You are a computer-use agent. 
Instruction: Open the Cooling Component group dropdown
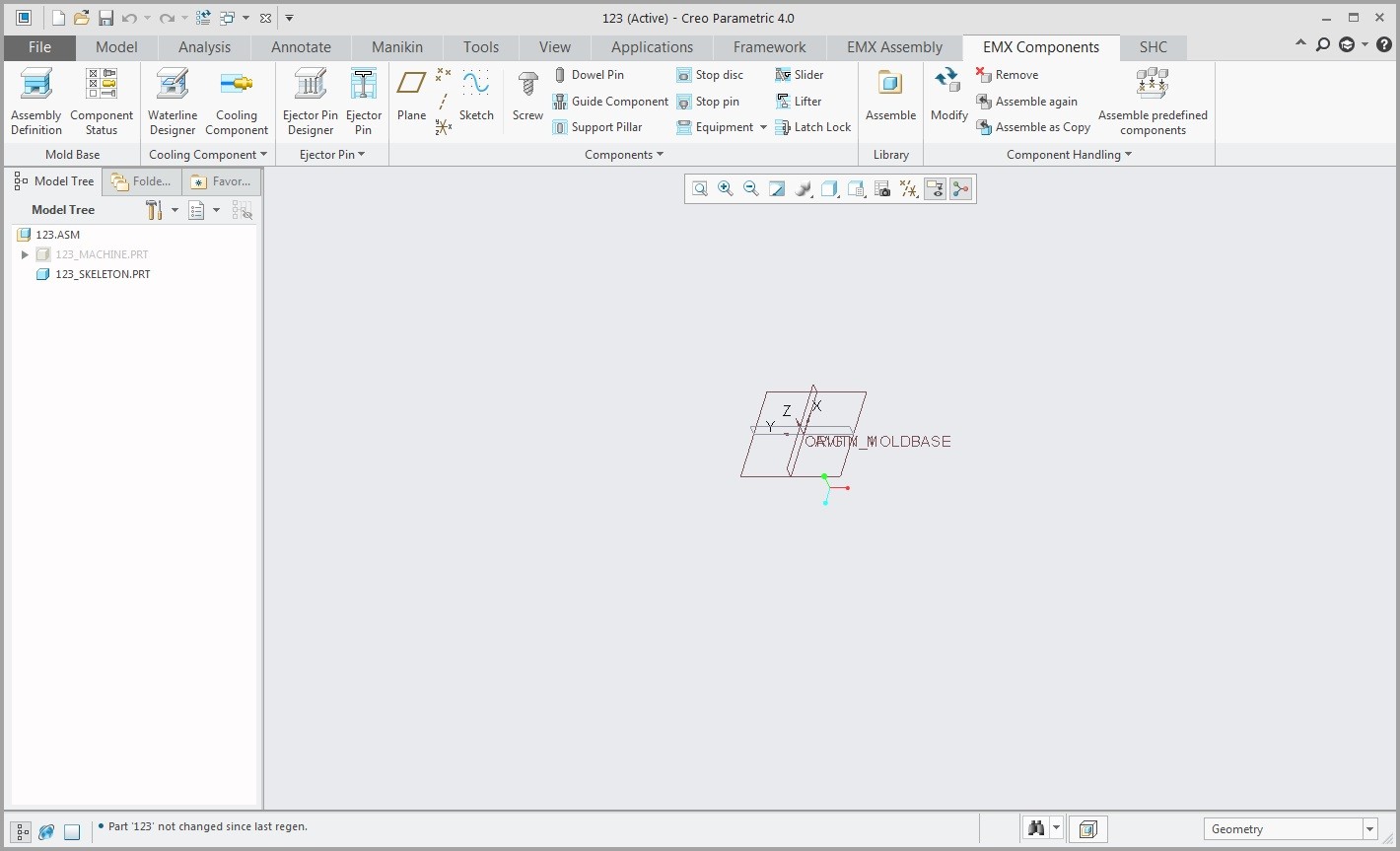click(x=208, y=155)
